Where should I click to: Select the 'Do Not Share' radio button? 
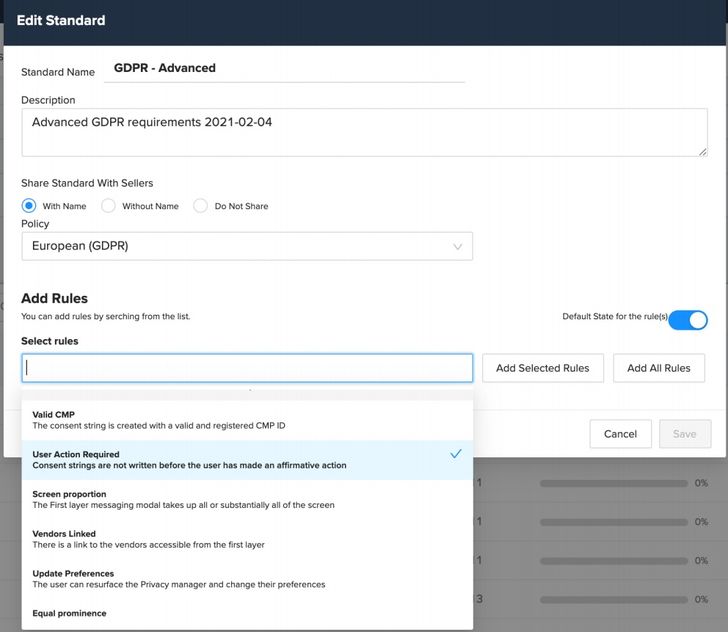[201, 205]
